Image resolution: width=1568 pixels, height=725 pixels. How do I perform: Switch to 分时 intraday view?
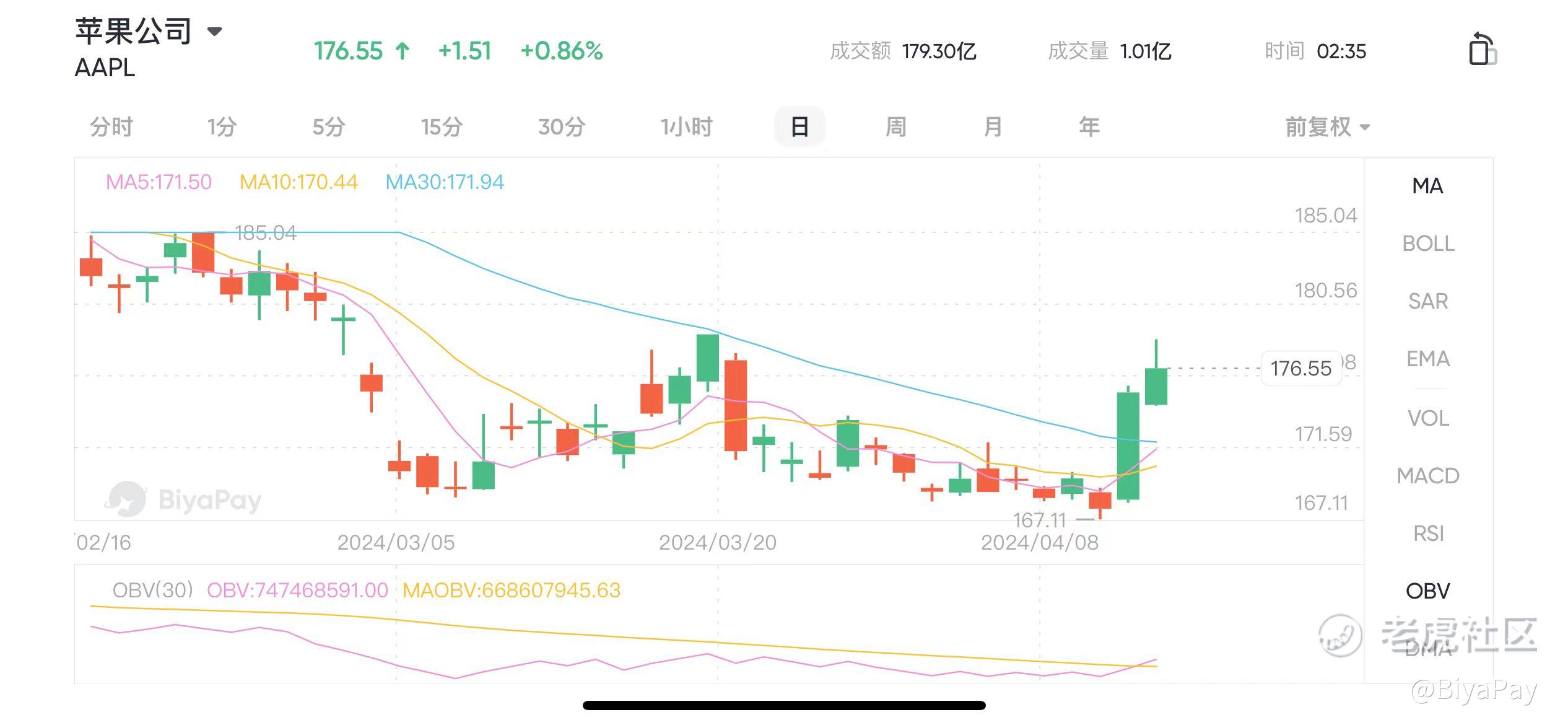click(111, 127)
